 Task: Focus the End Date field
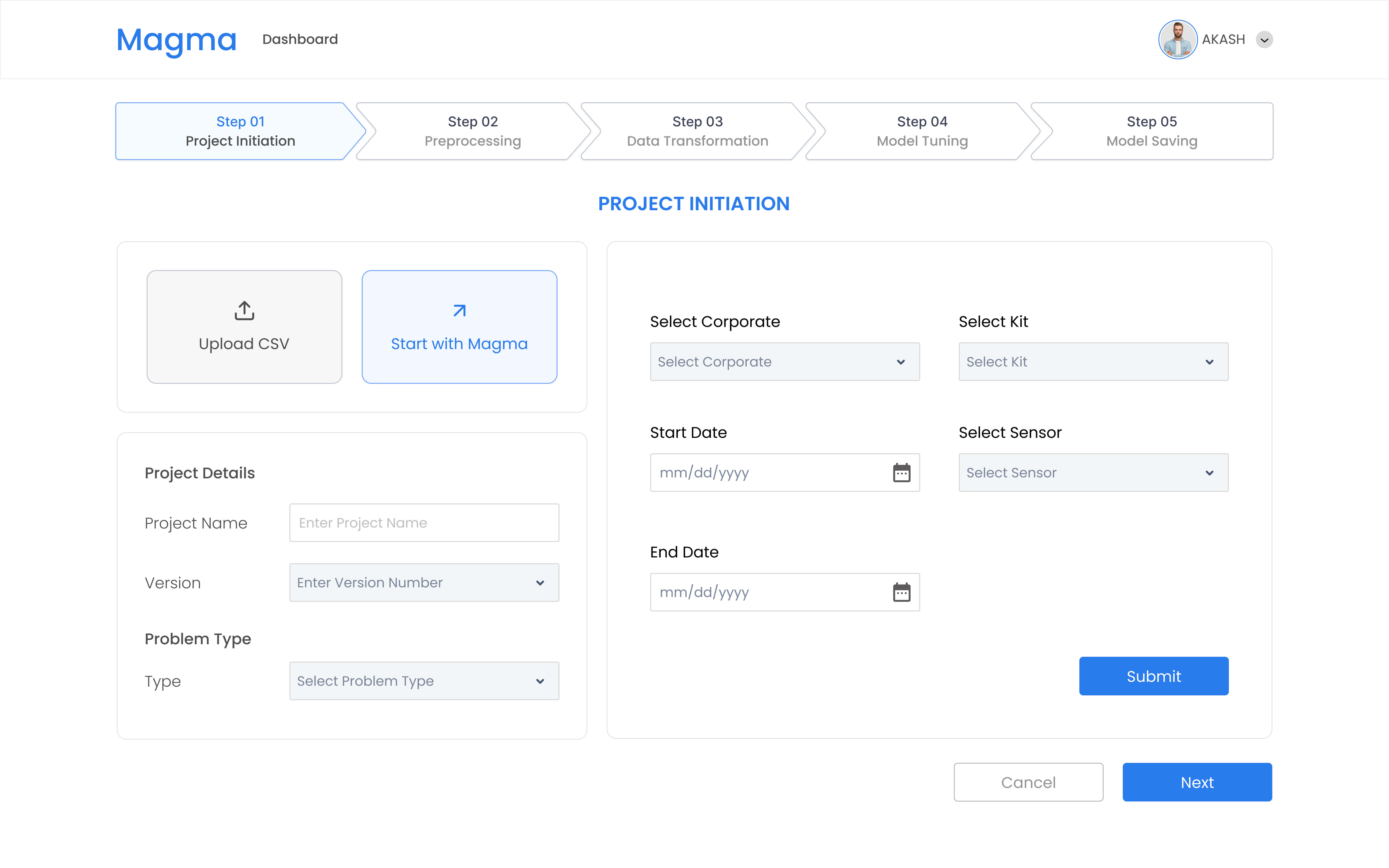(785, 592)
